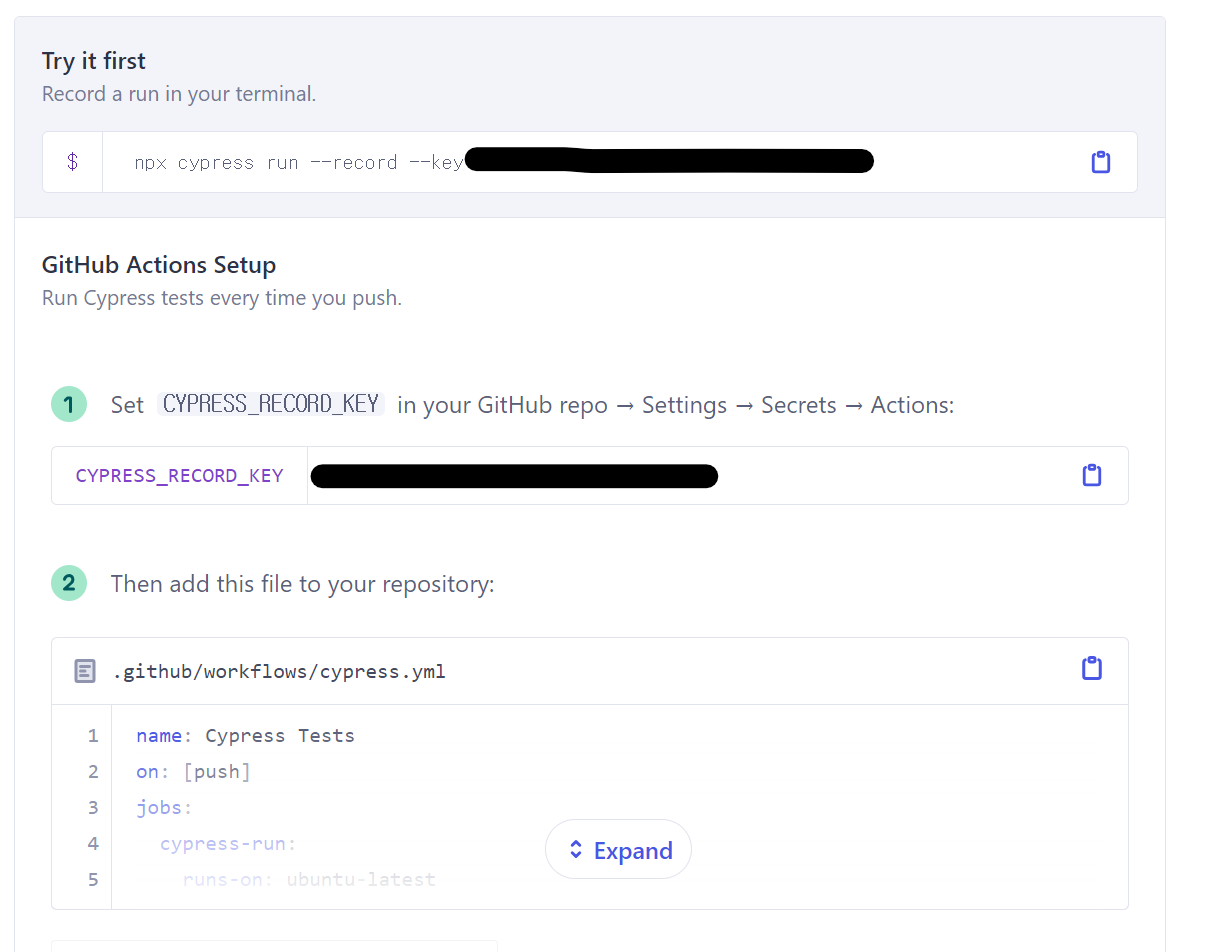Click 'Then add this file to your repository:' text
1212x952 pixels.
303,584
